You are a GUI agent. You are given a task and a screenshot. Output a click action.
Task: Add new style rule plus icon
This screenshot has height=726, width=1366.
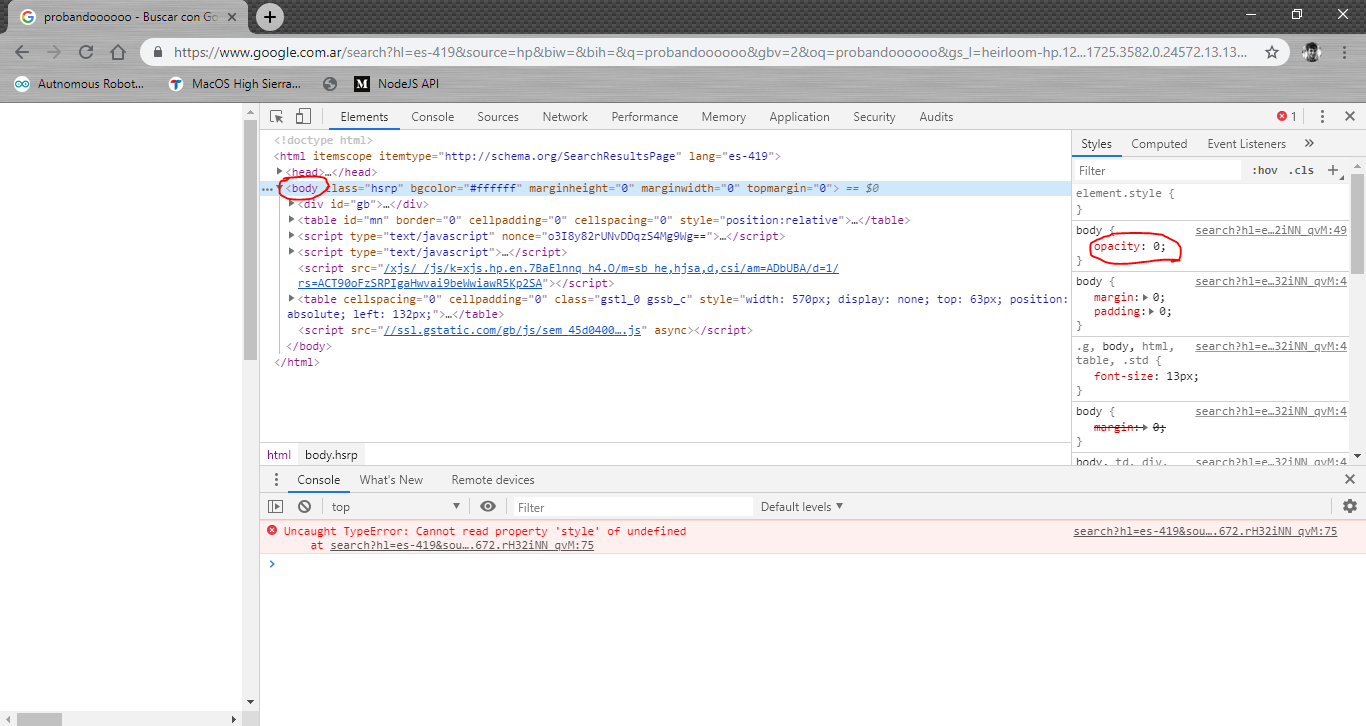1332,170
